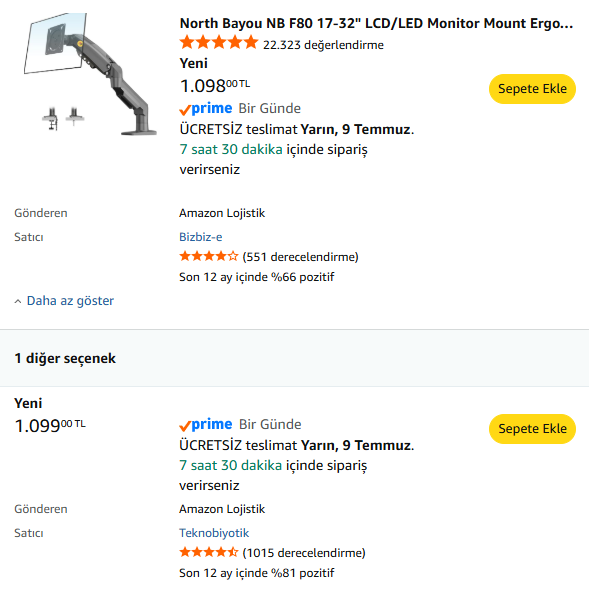The image size is (589, 596).
Task: Click the Teknobiyotik seller star rating
Action: tap(209, 552)
